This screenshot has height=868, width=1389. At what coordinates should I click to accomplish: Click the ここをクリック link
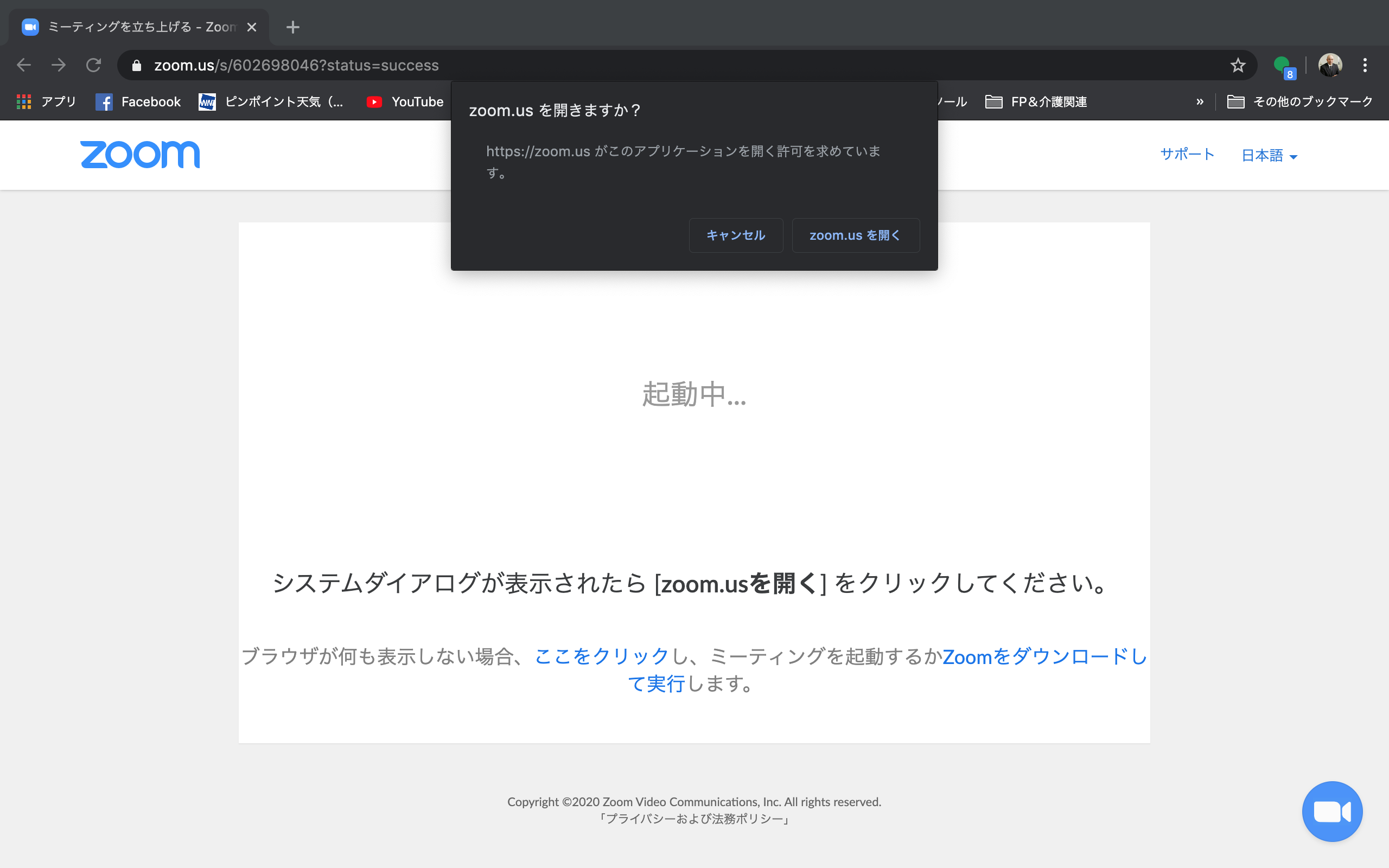point(602,656)
